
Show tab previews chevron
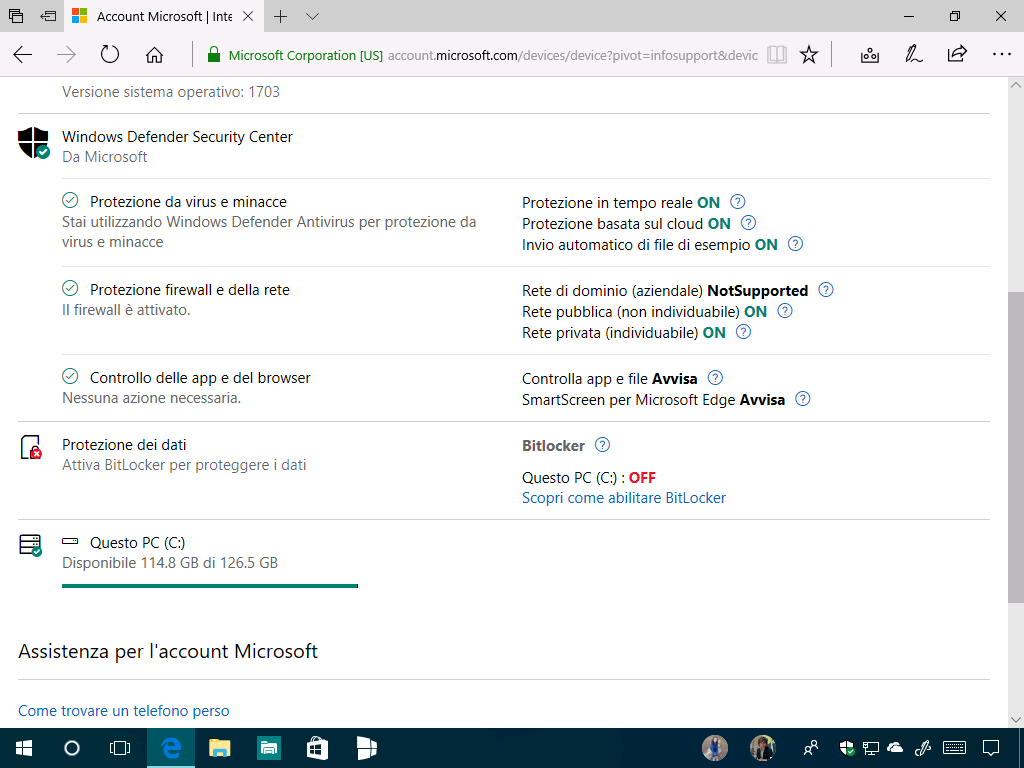[x=313, y=16]
